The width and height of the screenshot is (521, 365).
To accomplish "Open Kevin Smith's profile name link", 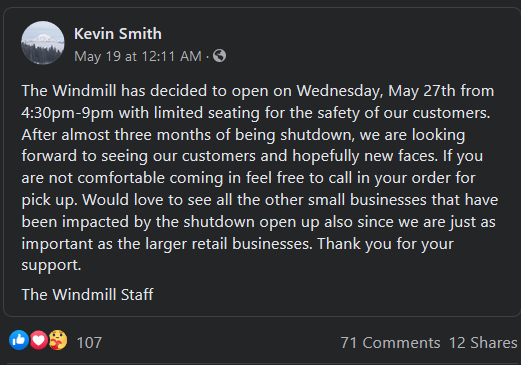I will pos(118,34).
